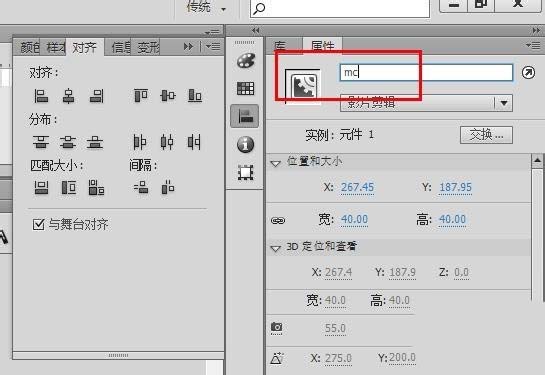
Task: Click the match height icon
Action: 68,188
